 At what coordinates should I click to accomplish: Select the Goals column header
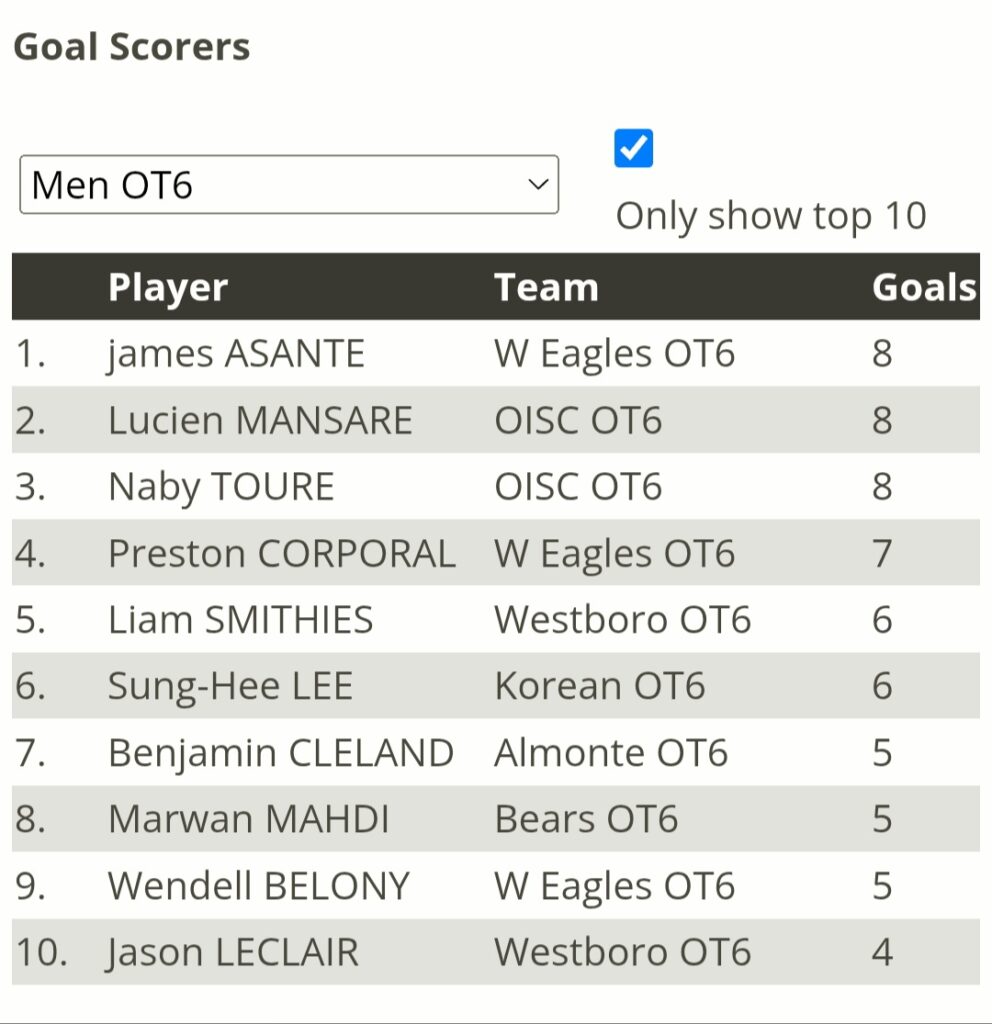click(x=924, y=287)
